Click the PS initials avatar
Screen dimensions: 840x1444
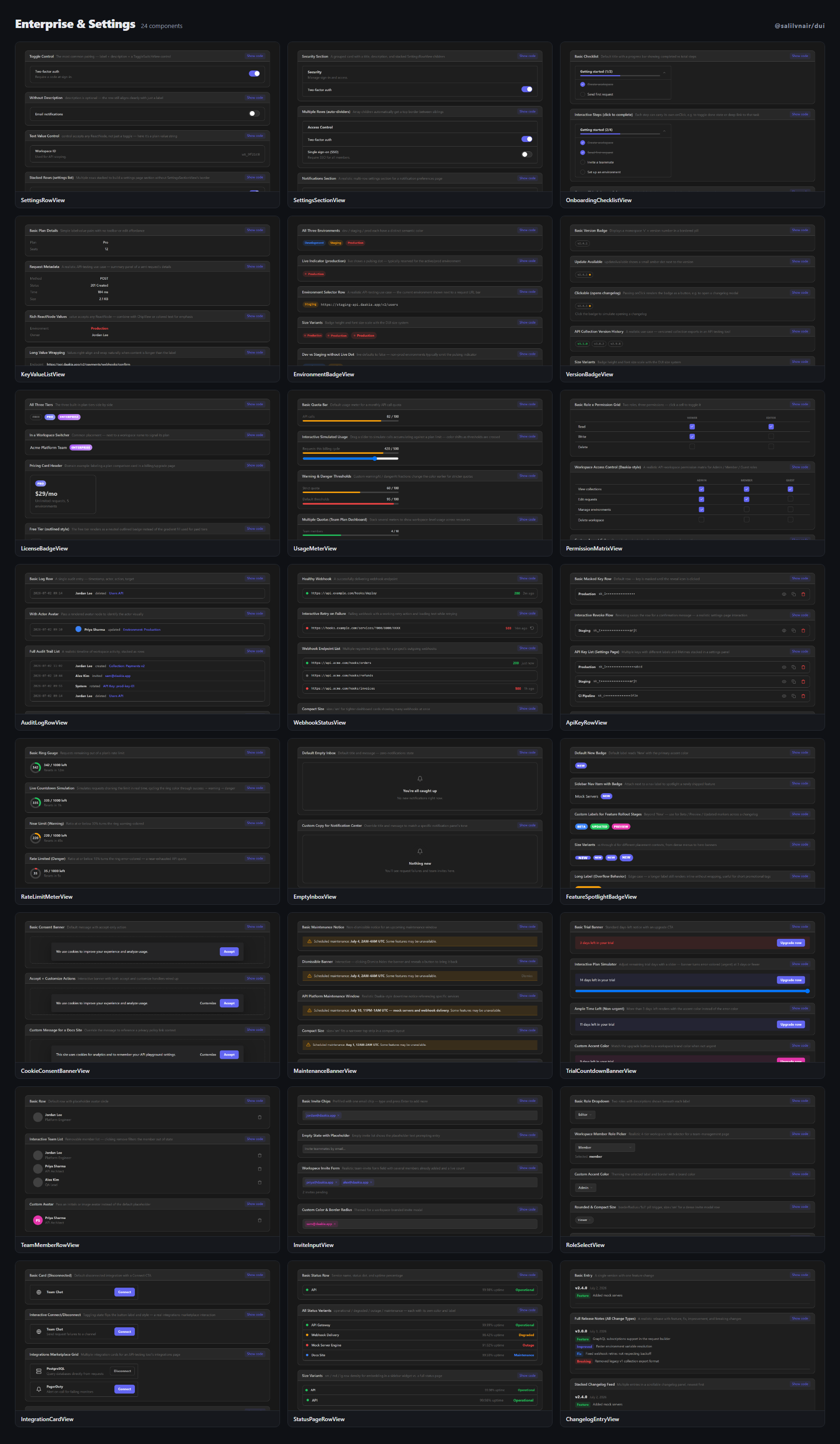pos(38,1220)
